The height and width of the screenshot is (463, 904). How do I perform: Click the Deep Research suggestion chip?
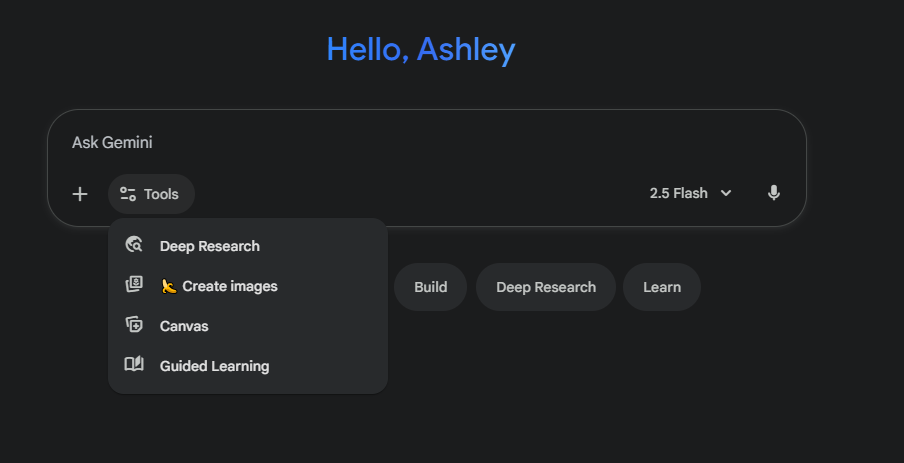click(545, 287)
